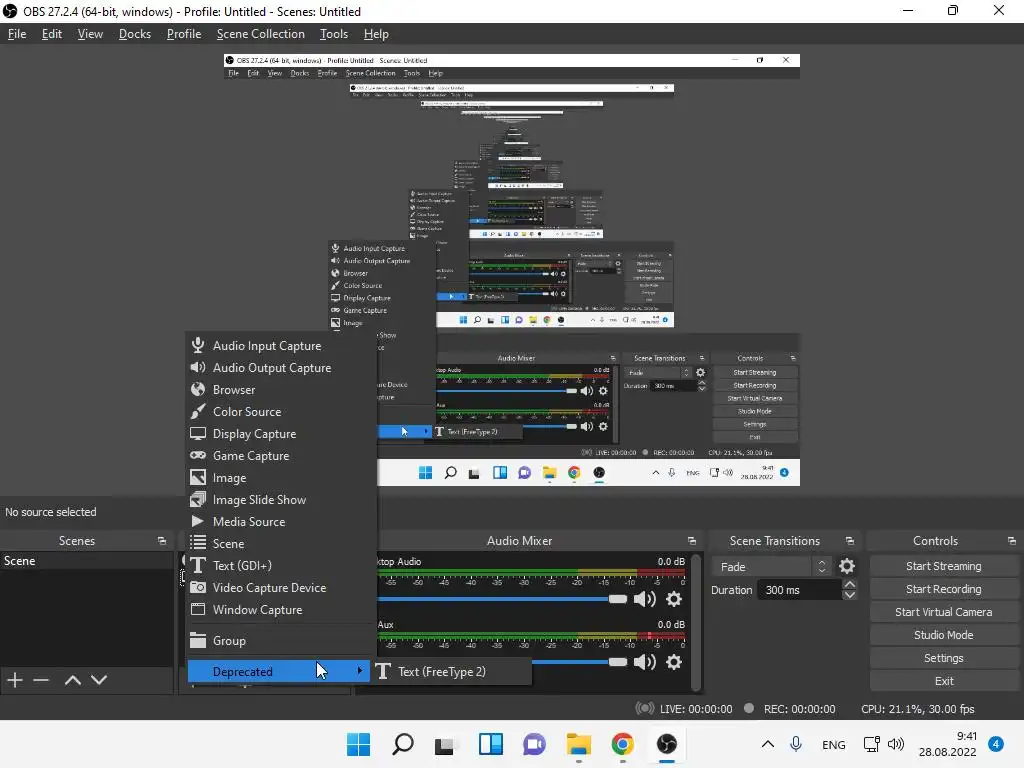The height and width of the screenshot is (768, 1024).
Task: Increase the transition duration
Action: (x=850, y=584)
